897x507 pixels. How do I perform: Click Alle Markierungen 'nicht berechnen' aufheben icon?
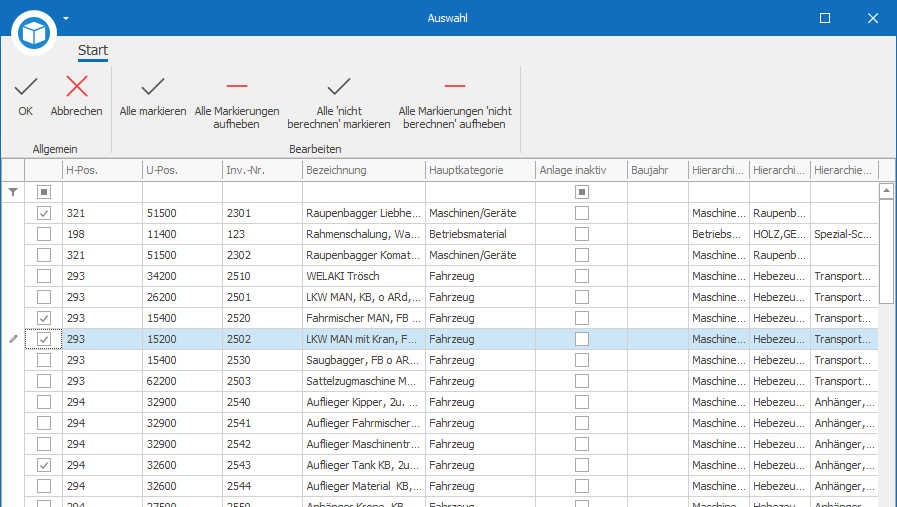(455, 86)
